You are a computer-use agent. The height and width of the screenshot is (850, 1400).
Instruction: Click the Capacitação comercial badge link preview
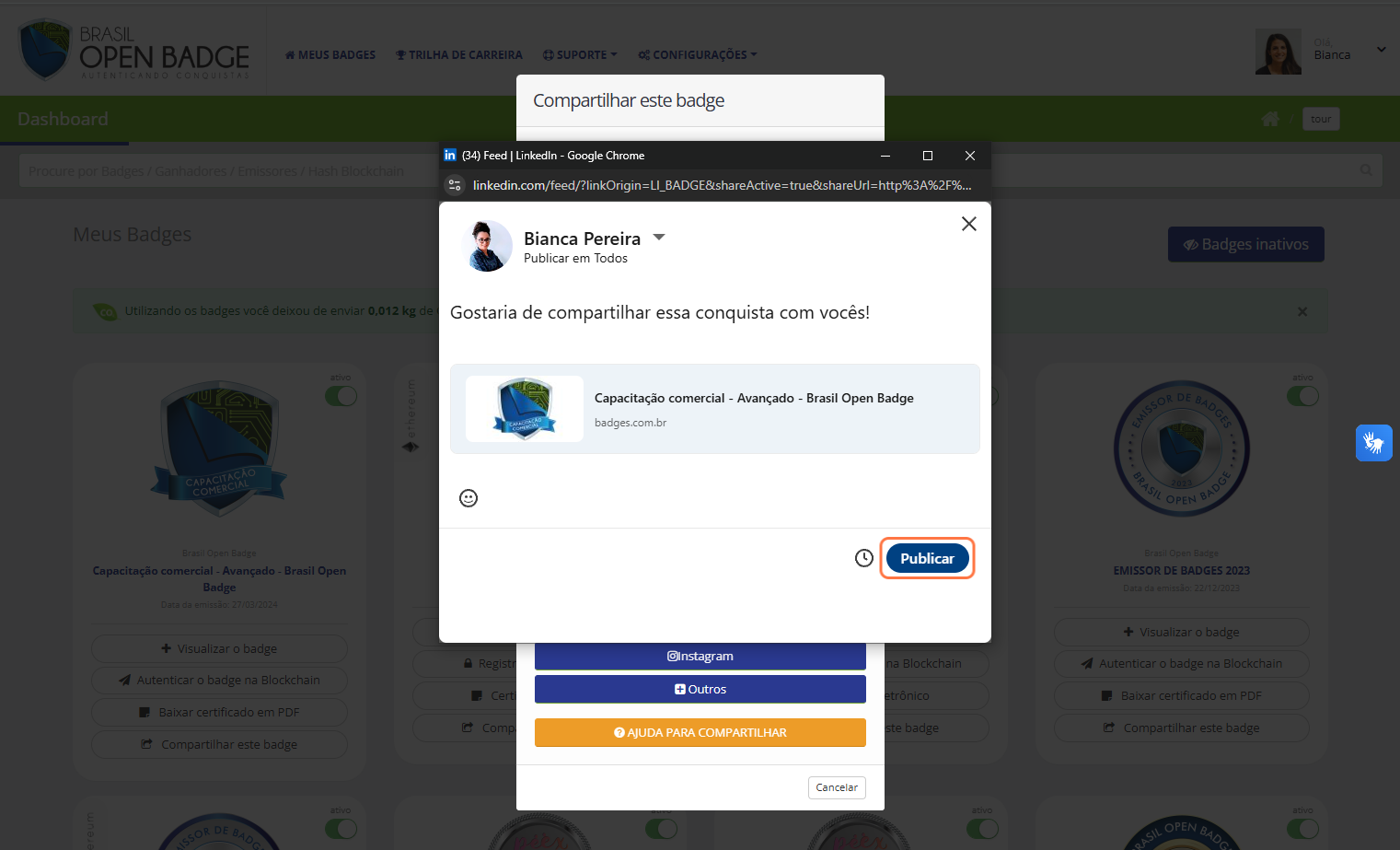click(x=715, y=409)
